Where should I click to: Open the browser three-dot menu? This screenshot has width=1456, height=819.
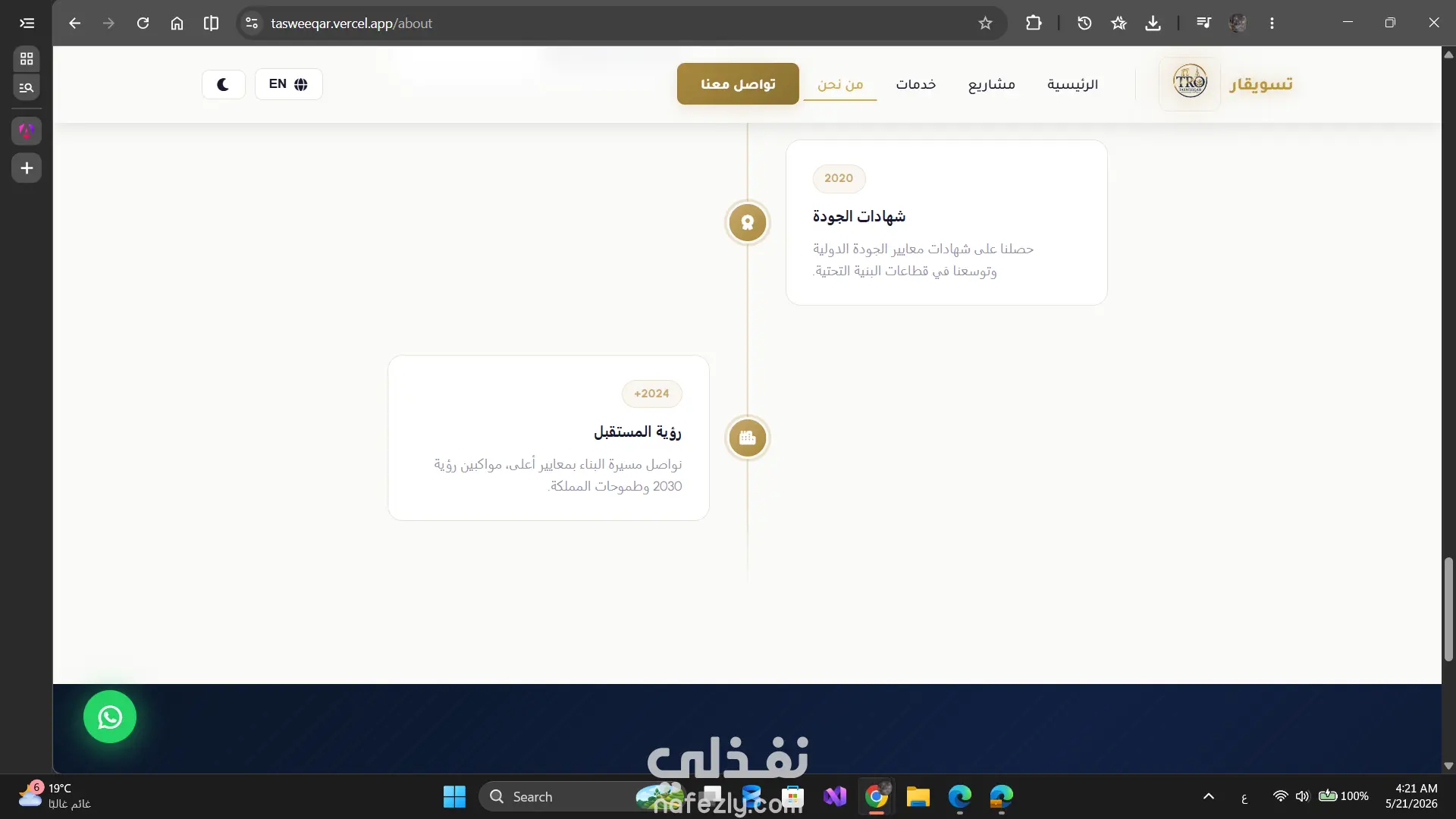tap(1272, 23)
